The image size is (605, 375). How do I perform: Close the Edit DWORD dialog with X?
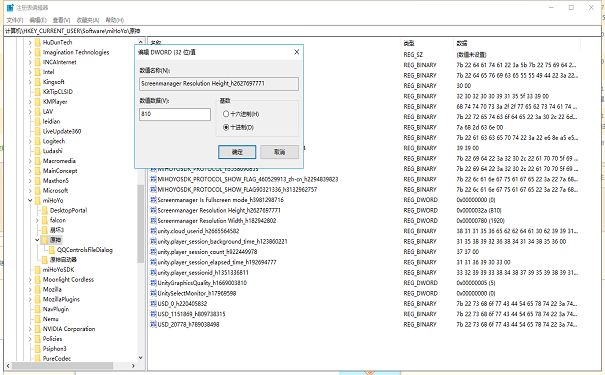click(296, 52)
